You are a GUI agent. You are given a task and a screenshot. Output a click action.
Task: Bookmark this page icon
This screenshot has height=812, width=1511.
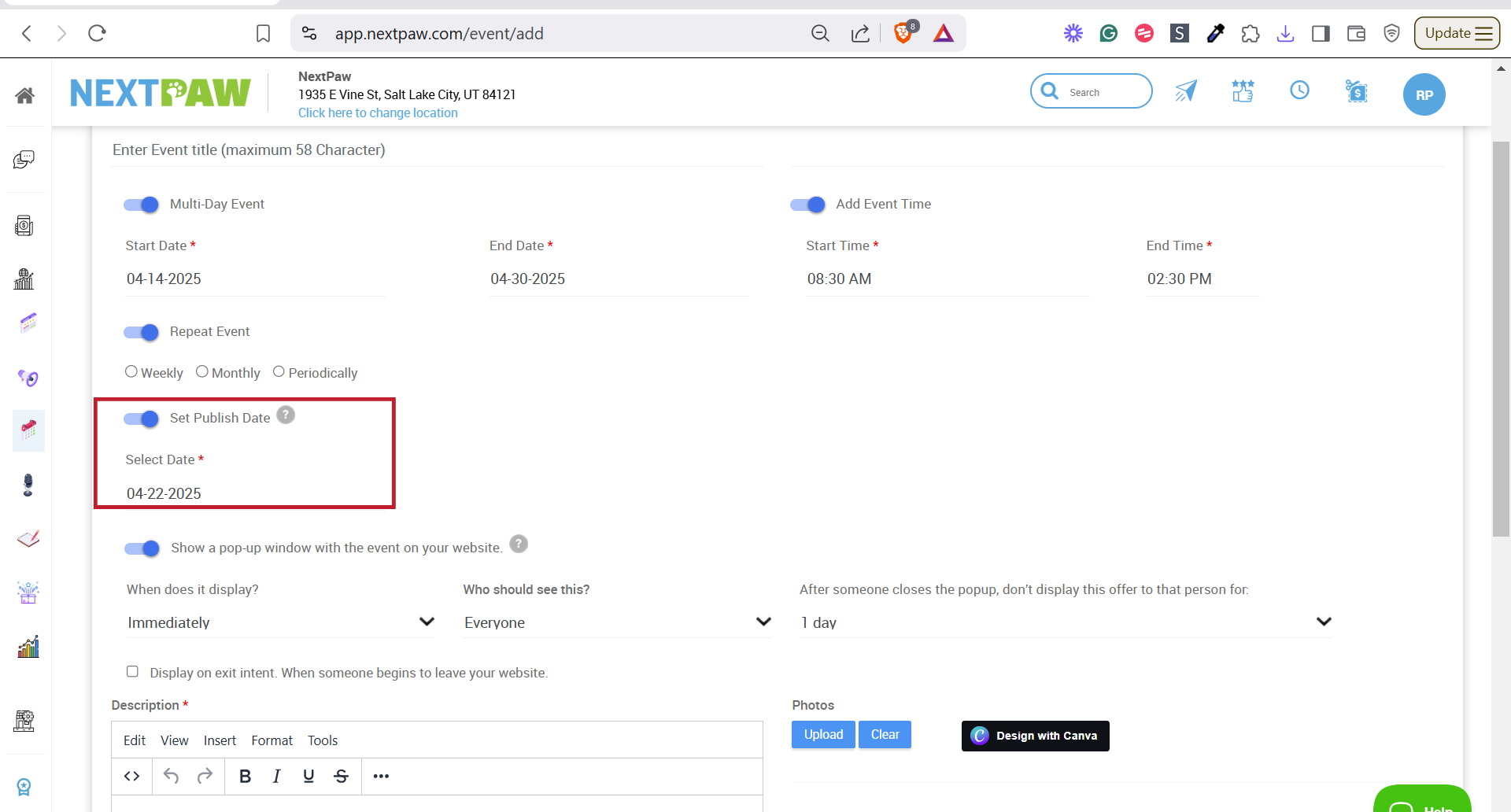[x=264, y=33]
